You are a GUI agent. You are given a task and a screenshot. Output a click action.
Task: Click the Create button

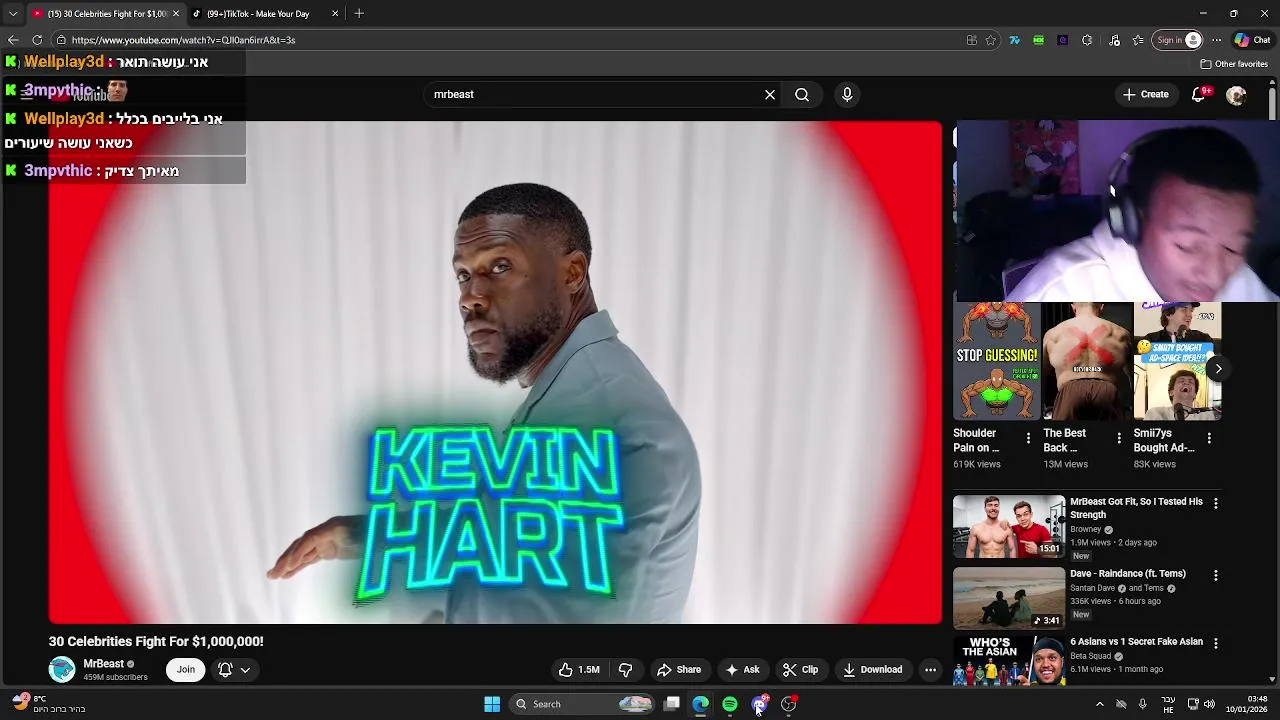[x=1146, y=94]
